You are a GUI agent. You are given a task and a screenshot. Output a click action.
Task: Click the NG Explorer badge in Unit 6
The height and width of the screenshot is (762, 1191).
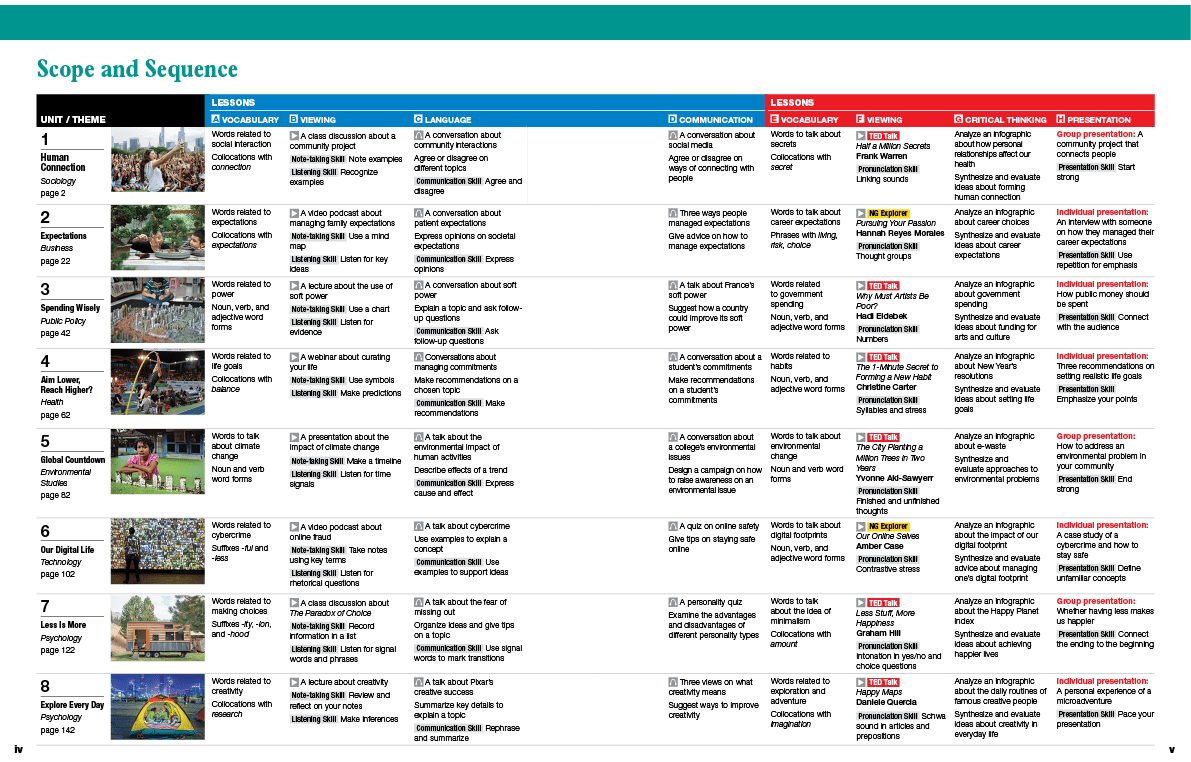click(888, 526)
